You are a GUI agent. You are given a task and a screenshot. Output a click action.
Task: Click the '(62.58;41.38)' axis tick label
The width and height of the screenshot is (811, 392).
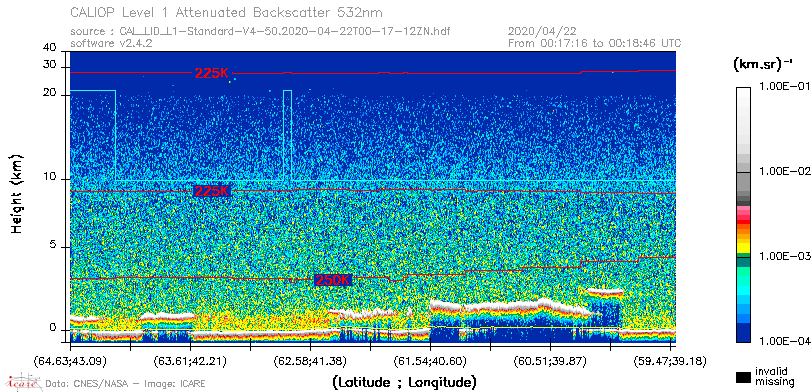coord(310,360)
